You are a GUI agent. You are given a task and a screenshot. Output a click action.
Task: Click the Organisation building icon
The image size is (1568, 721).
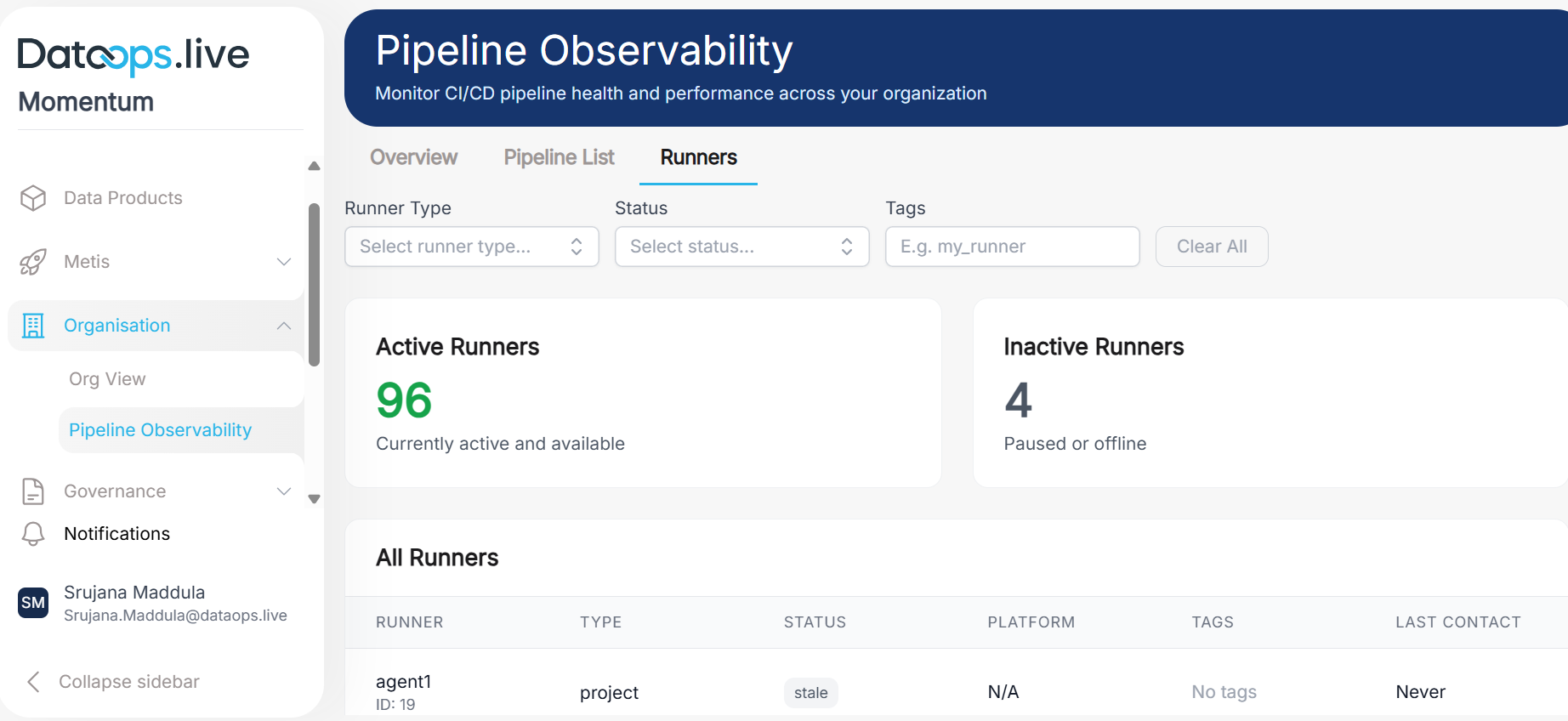(x=33, y=326)
